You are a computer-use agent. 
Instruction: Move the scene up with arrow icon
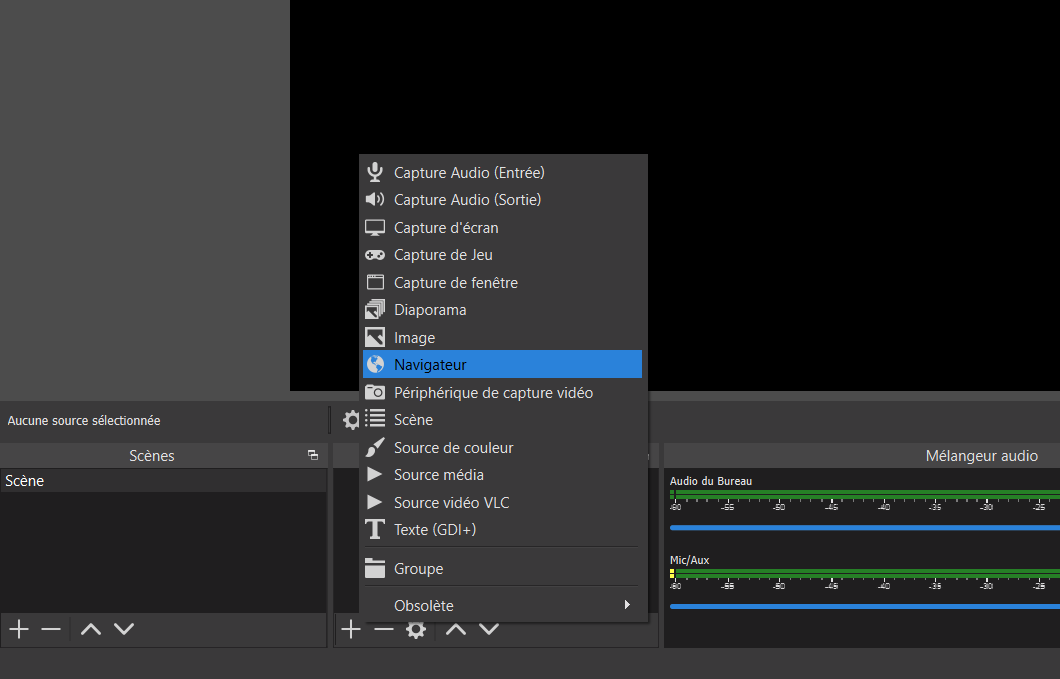(x=91, y=629)
